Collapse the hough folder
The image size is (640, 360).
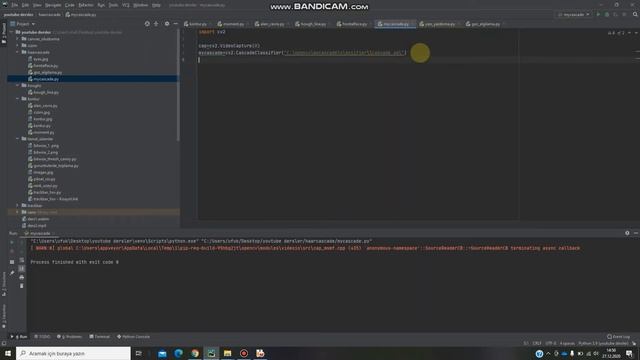(18, 86)
